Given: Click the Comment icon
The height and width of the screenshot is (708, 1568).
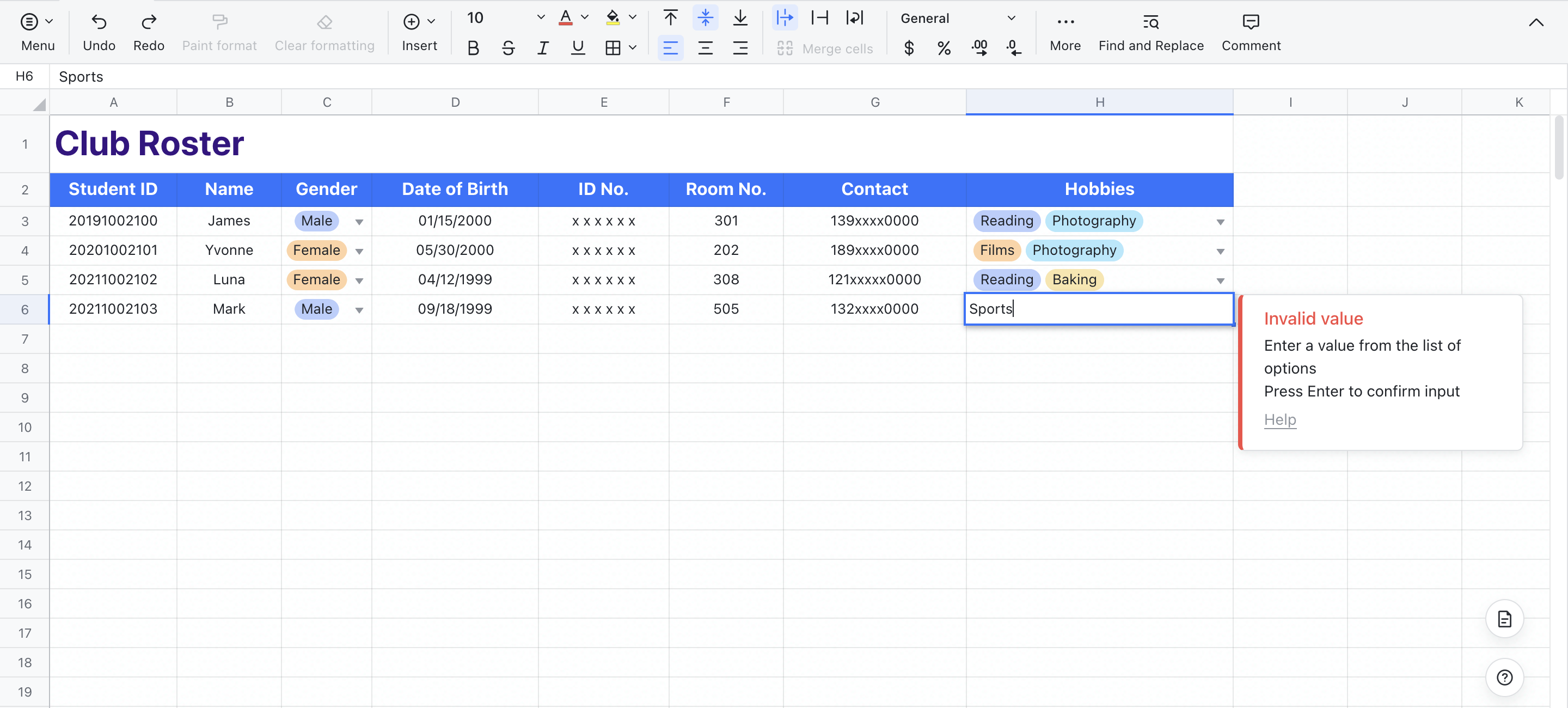Looking at the screenshot, I should [1250, 30].
